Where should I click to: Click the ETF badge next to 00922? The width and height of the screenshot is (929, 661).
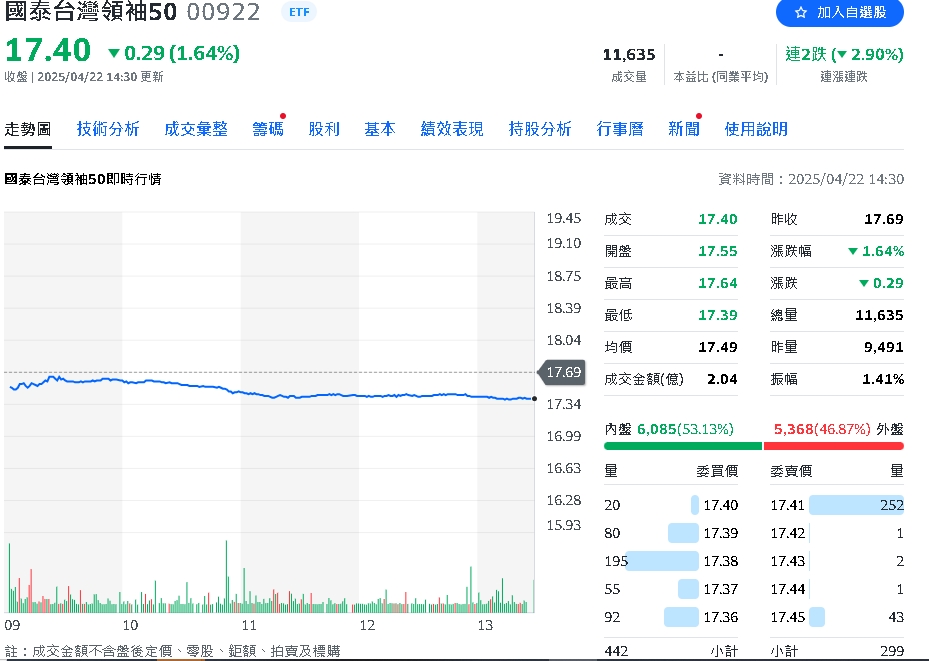[x=299, y=12]
